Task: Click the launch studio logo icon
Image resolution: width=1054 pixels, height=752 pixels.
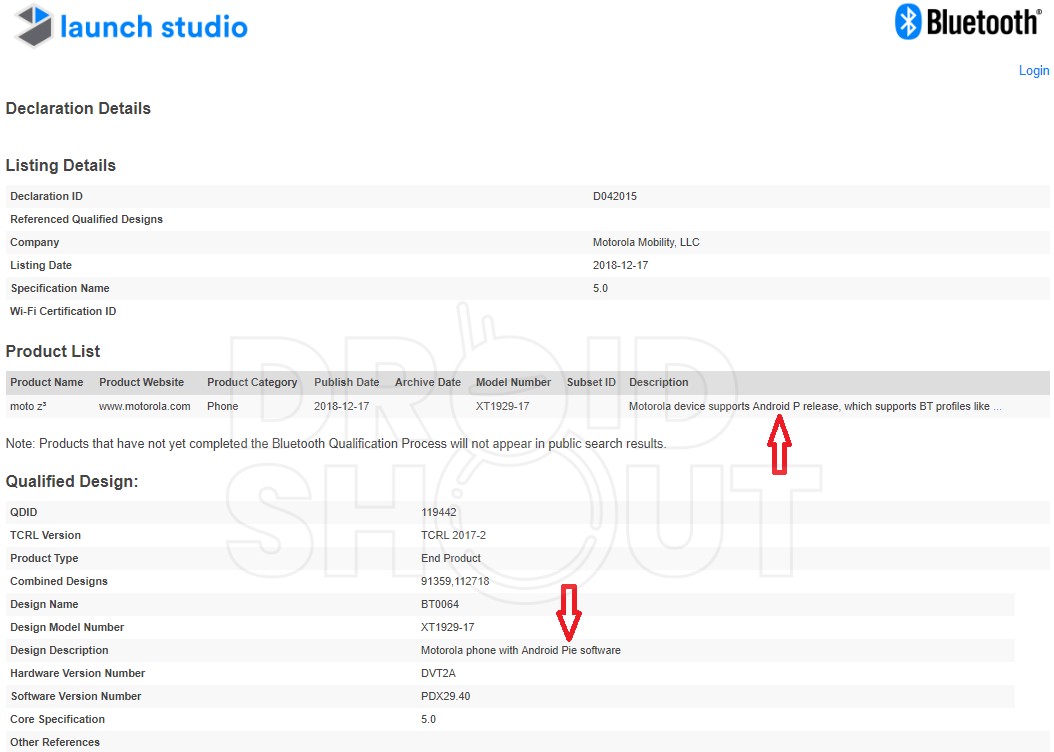Action: click(x=32, y=26)
